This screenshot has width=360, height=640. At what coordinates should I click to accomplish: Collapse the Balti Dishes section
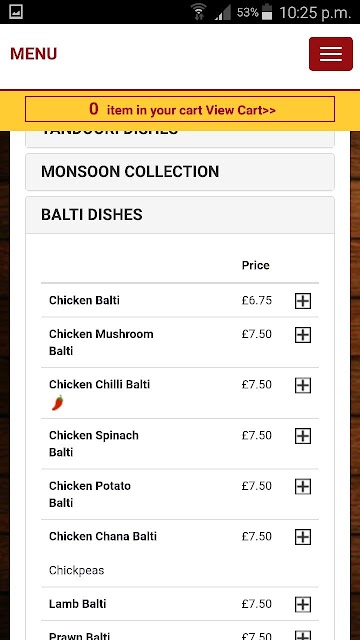180,215
